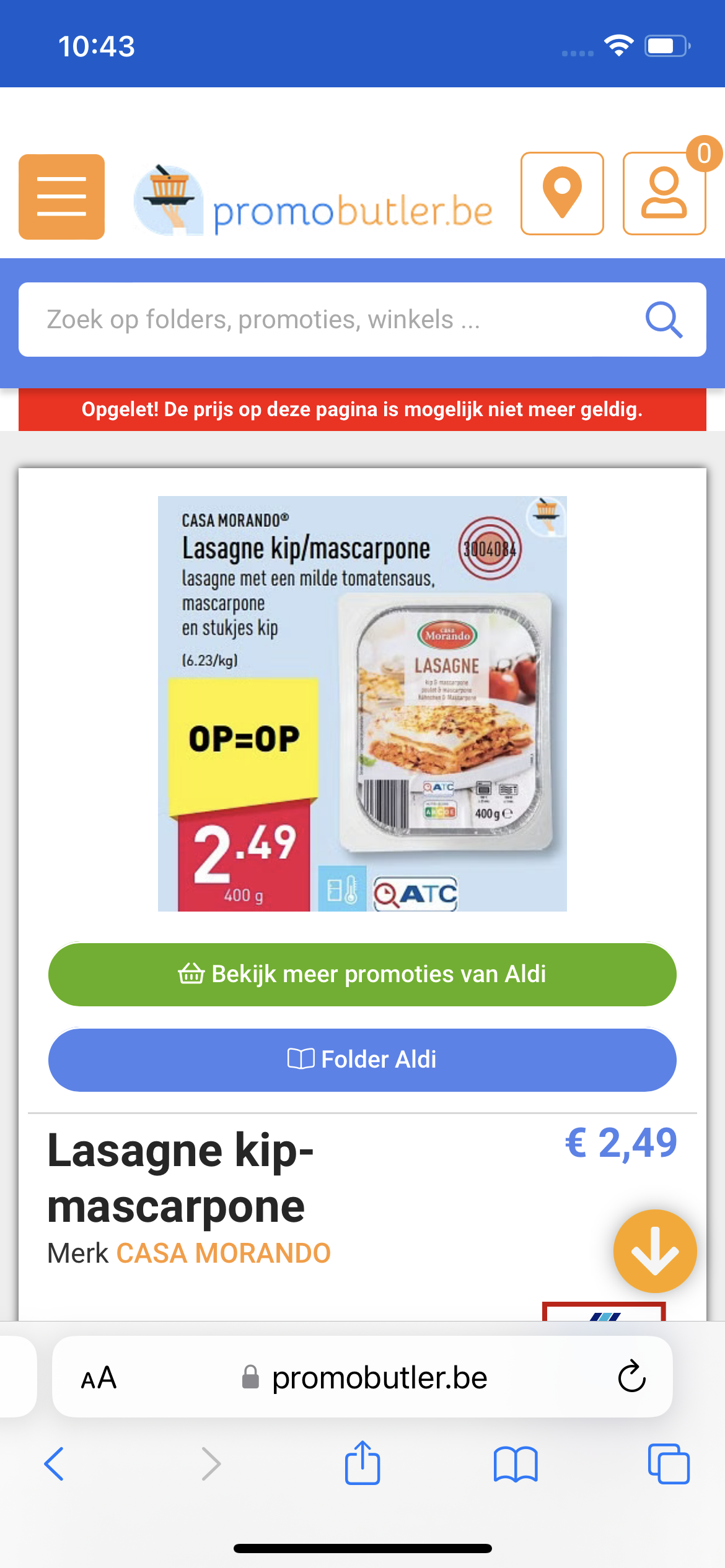This screenshot has height=1568, width=725.
Task: Tap the orange scroll-down arrow button
Action: pyautogui.click(x=655, y=1251)
